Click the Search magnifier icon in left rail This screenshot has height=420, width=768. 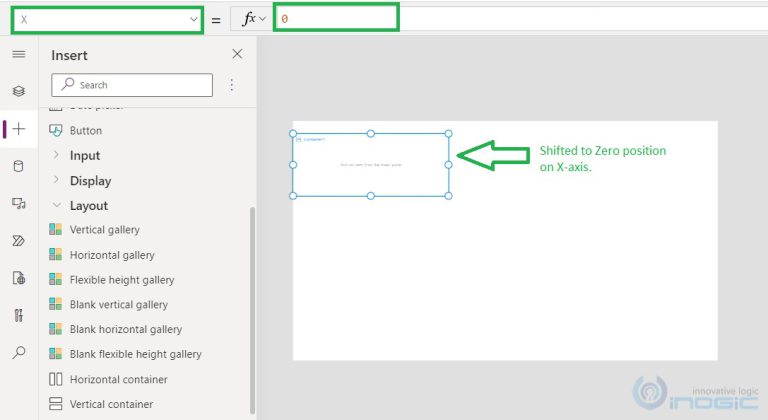(x=18, y=352)
